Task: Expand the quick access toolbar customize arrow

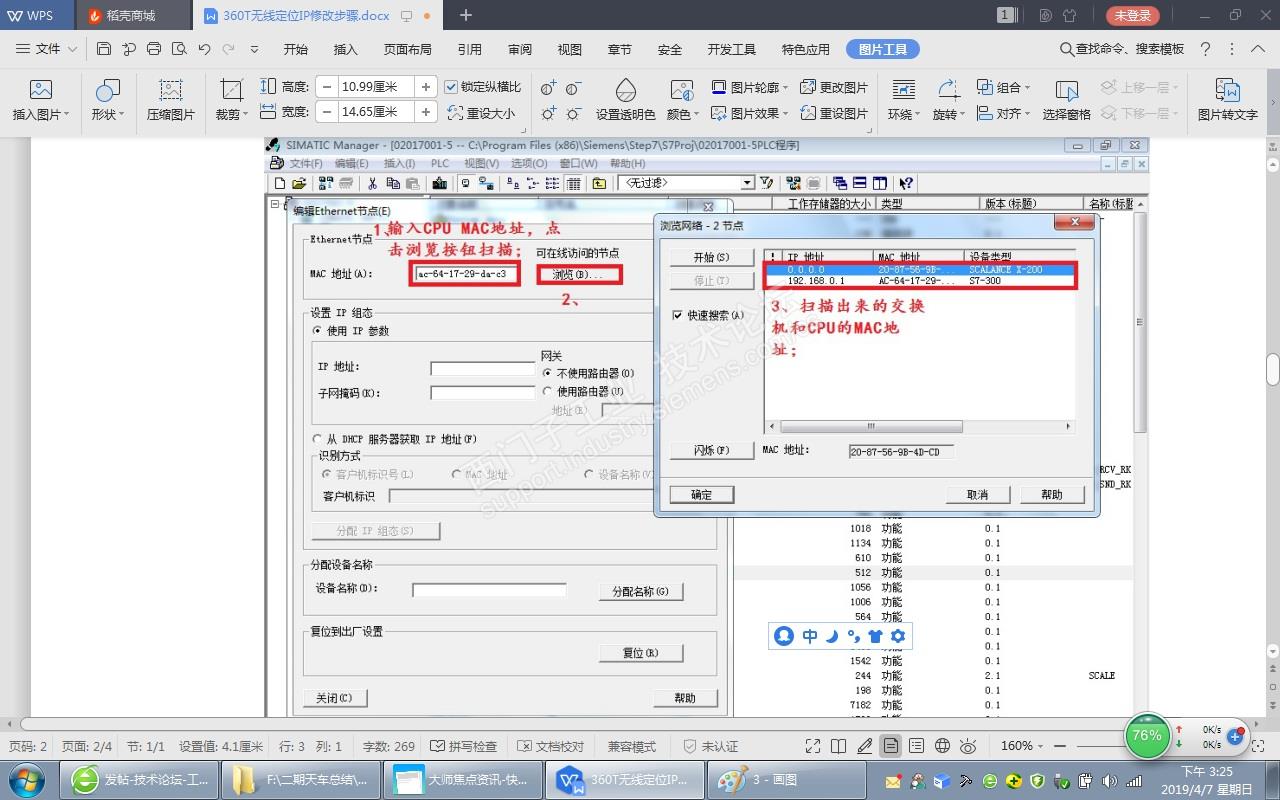Action: [254, 49]
